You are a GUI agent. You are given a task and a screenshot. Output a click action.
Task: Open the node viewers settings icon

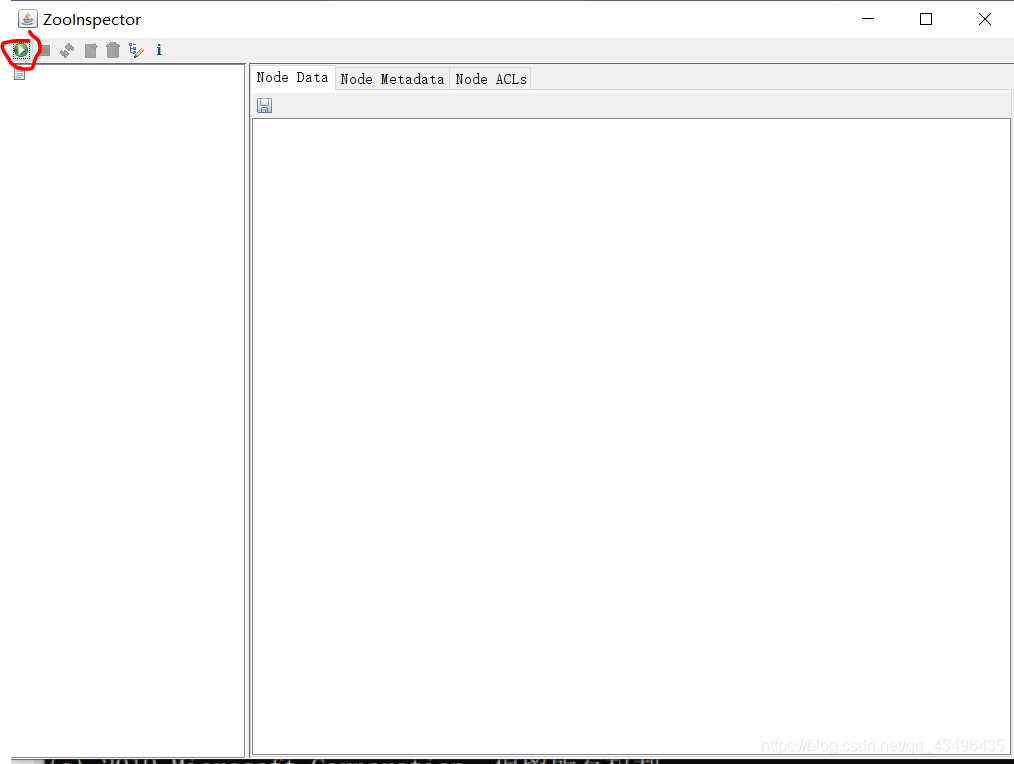(136, 50)
